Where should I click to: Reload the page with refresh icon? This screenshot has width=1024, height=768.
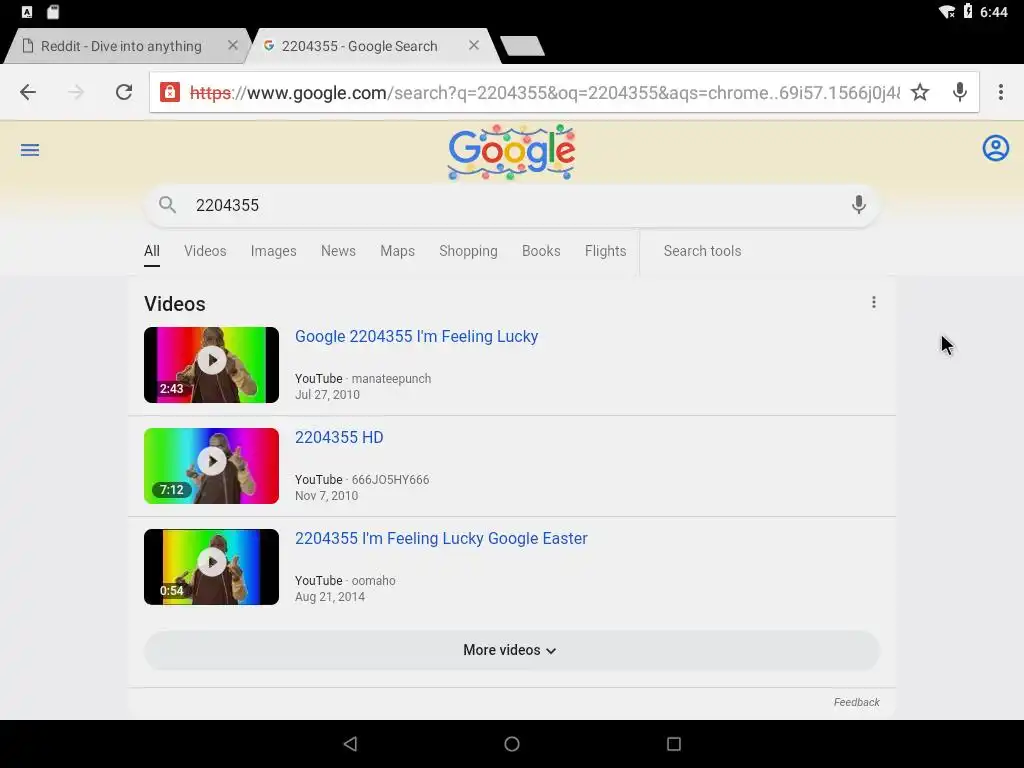124,92
